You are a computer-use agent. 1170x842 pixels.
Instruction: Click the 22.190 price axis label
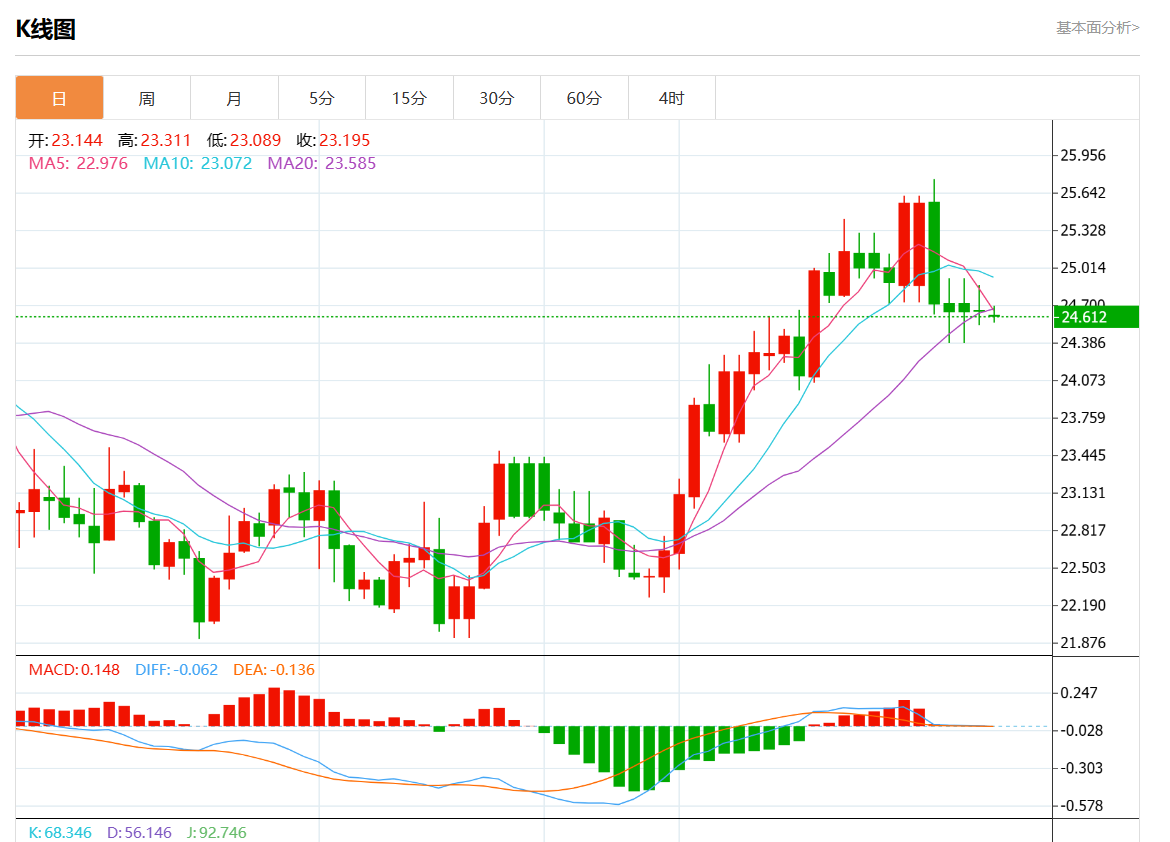coord(1083,605)
